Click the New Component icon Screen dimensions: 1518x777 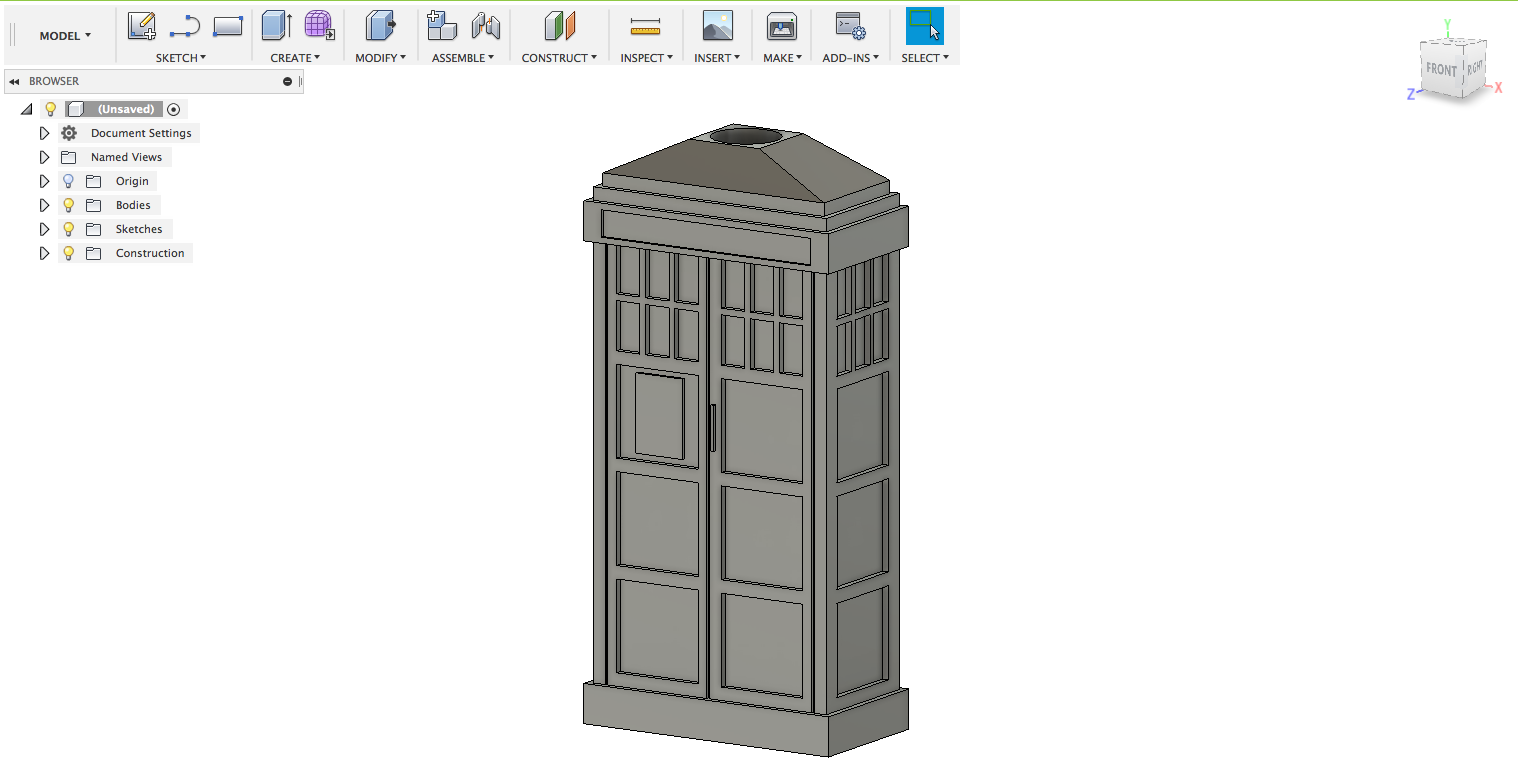441,26
